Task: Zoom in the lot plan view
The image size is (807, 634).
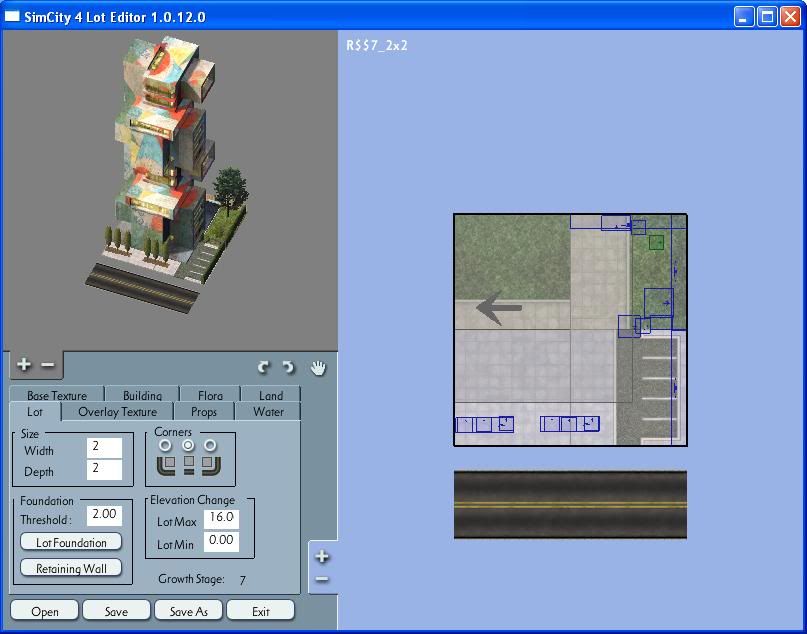Action: coord(322,556)
